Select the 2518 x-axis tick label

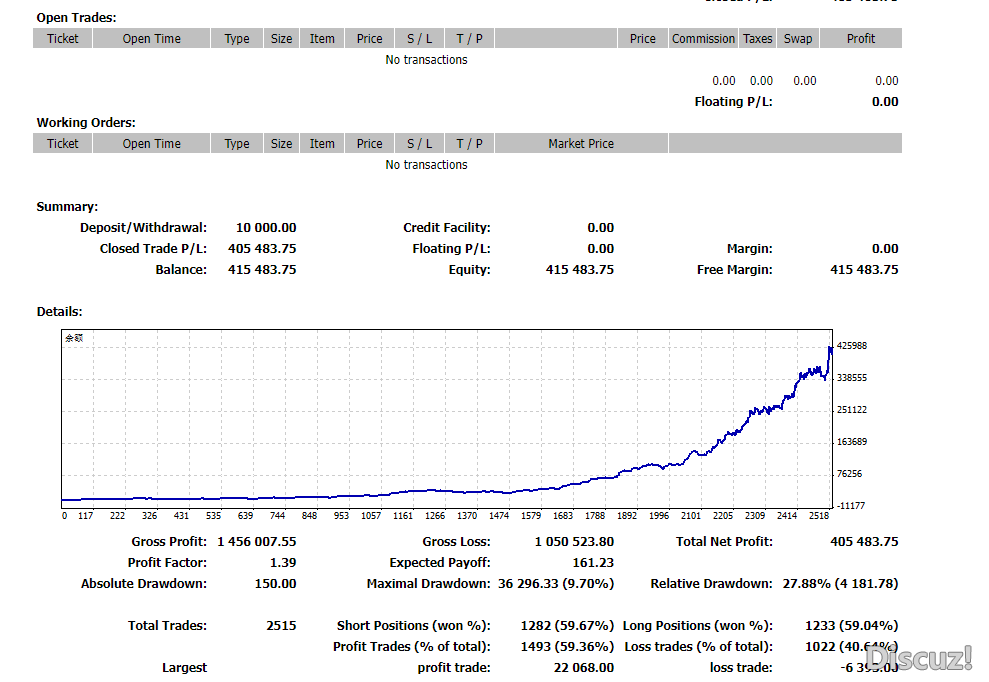tap(819, 515)
